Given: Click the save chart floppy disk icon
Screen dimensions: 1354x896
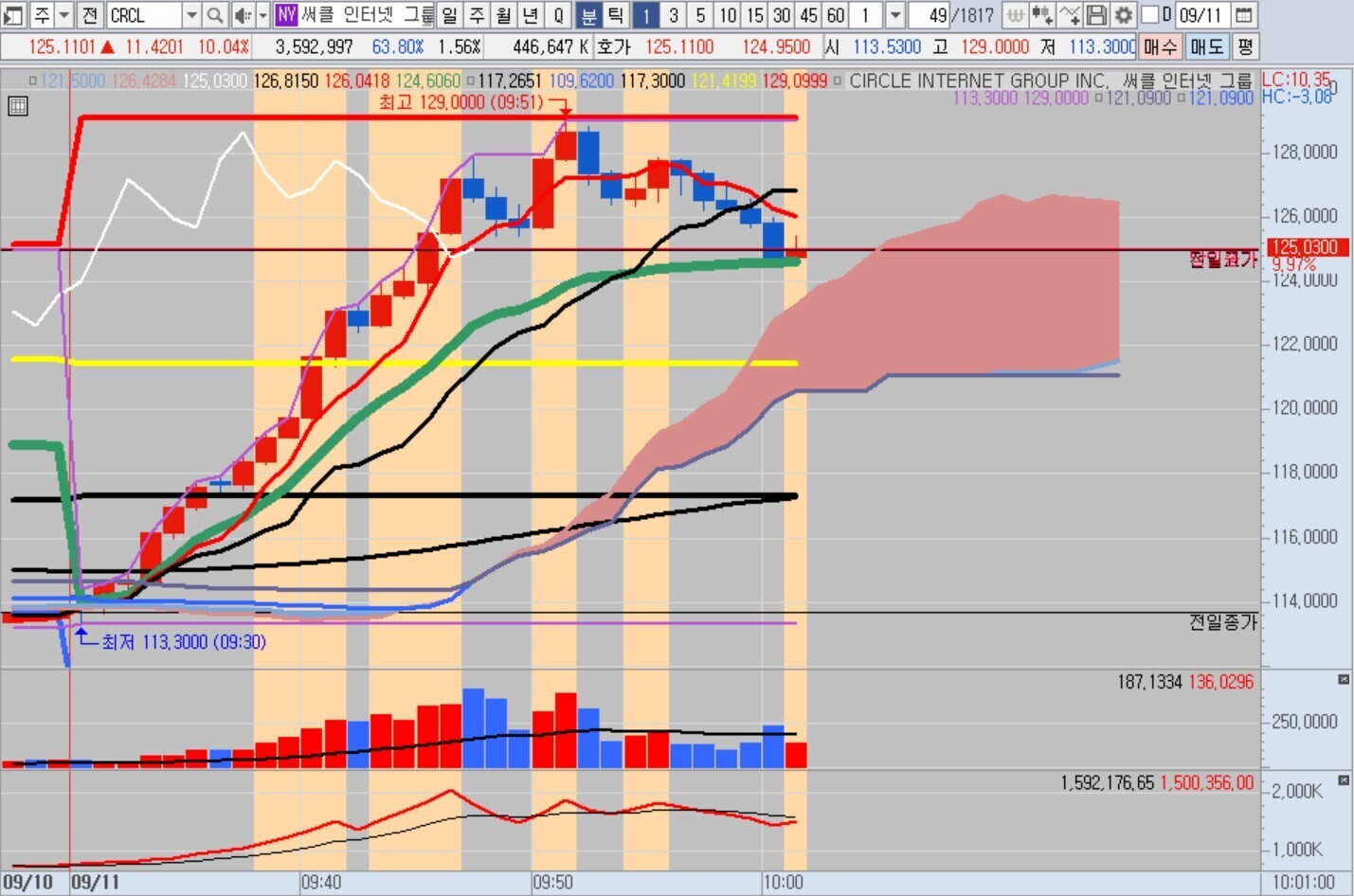Looking at the screenshot, I should [x=1097, y=15].
